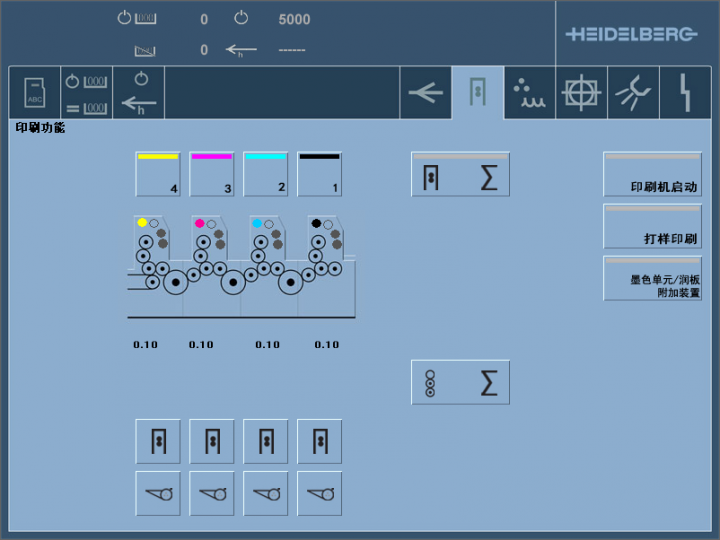Image resolution: width=720 pixels, height=540 pixels.
Task: Open the register crosshair tab
Action: pyautogui.click(x=581, y=92)
